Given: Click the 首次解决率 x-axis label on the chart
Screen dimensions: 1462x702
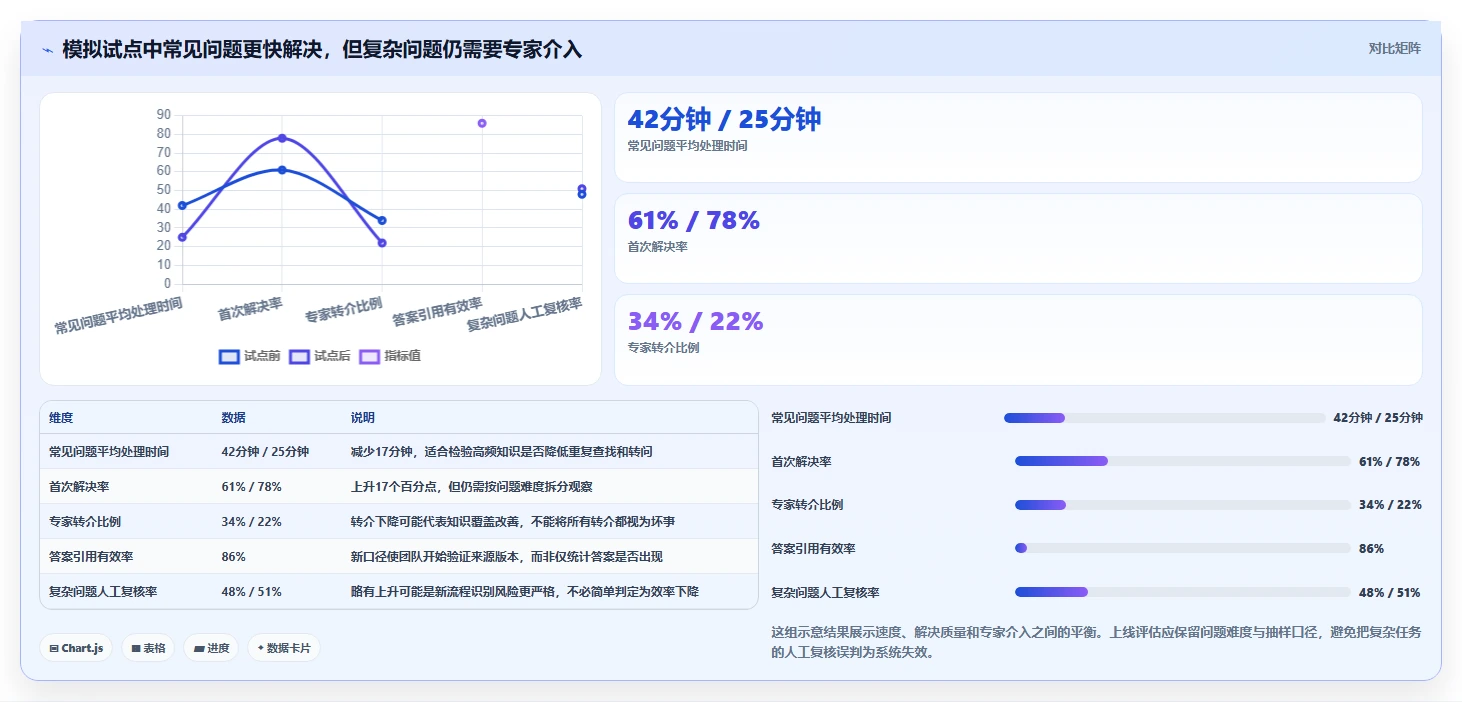Looking at the screenshot, I should tap(250, 308).
